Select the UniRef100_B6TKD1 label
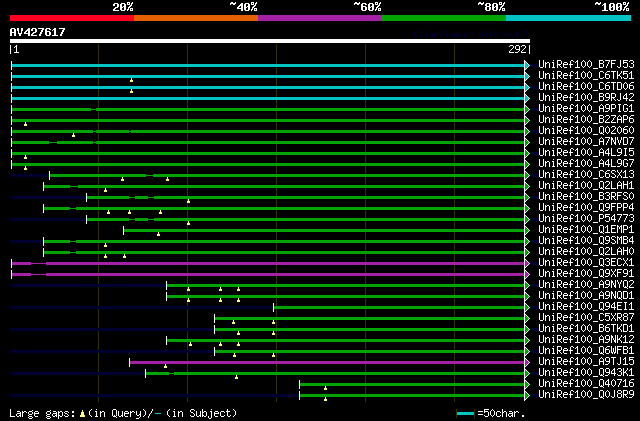The image size is (640, 421). (586, 329)
